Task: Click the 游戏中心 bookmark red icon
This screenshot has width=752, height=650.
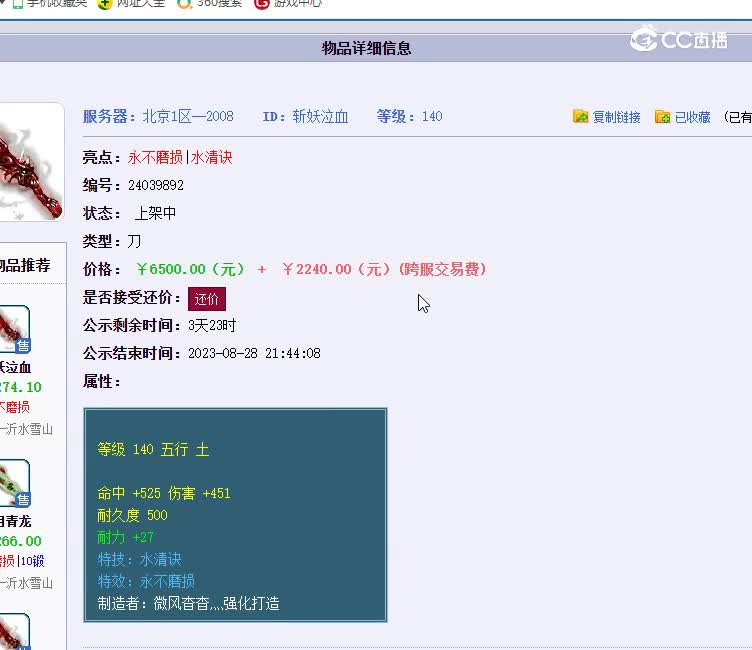Action: coord(262,4)
